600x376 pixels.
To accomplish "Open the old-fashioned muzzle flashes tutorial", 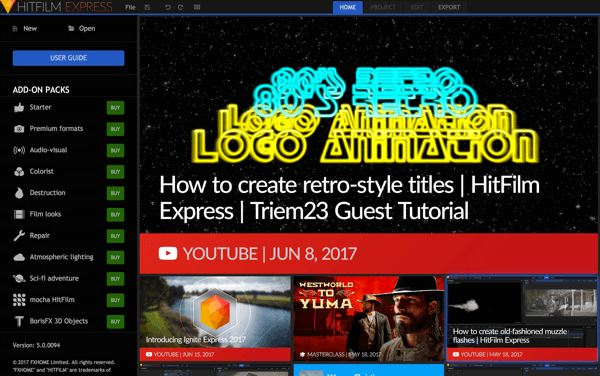I will [522, 318].
